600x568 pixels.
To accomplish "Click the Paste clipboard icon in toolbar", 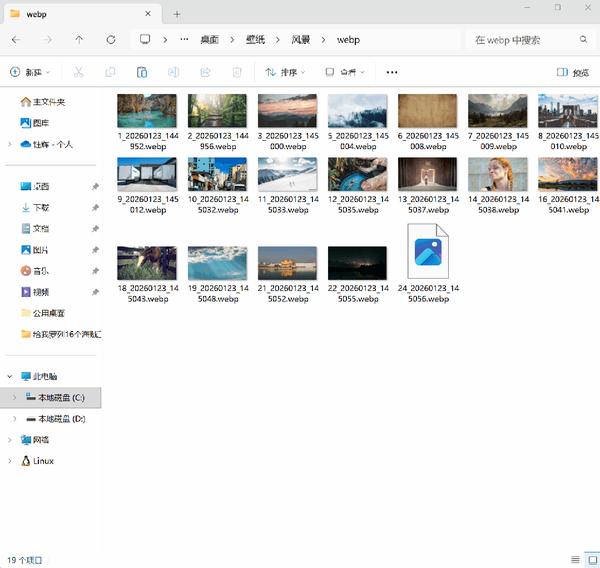I will click(142, 72).
